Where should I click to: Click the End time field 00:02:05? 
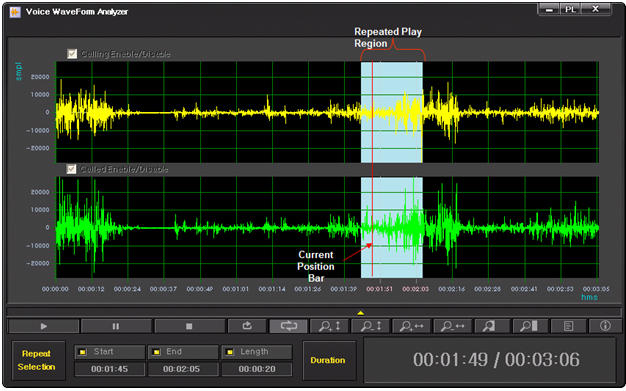(x=183, y=369)
